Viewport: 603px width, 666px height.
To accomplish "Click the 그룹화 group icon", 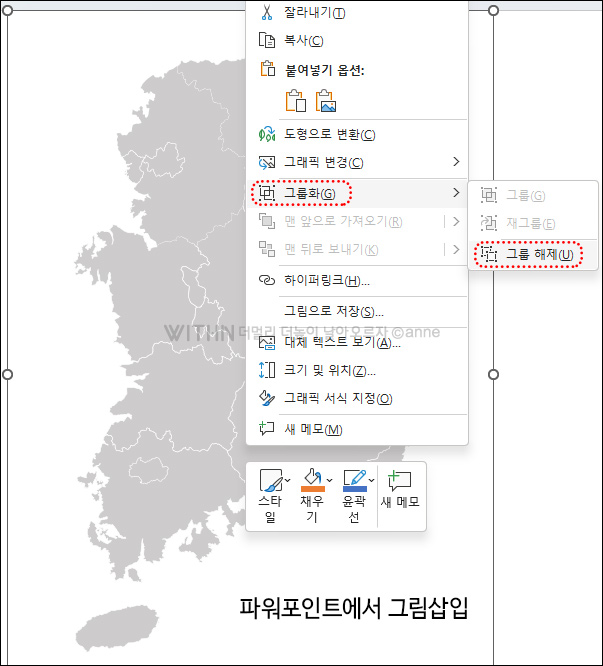I will click(267, 193).
